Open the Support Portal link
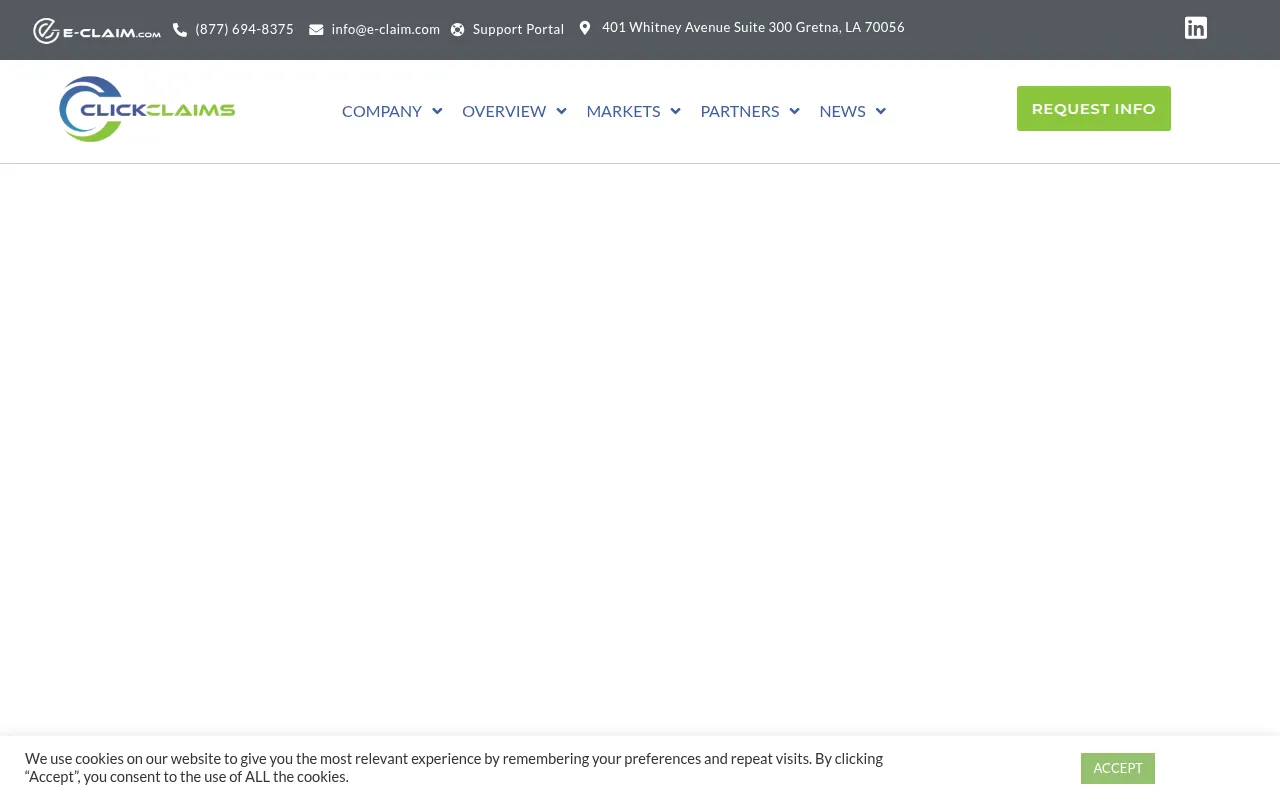1280x800 pixels. pos(518,29)
